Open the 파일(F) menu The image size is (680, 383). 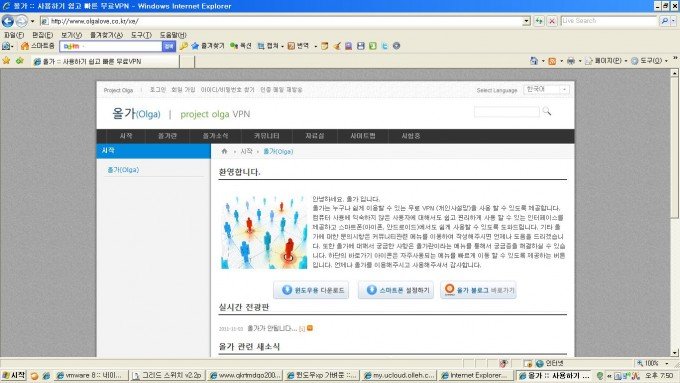14,35
